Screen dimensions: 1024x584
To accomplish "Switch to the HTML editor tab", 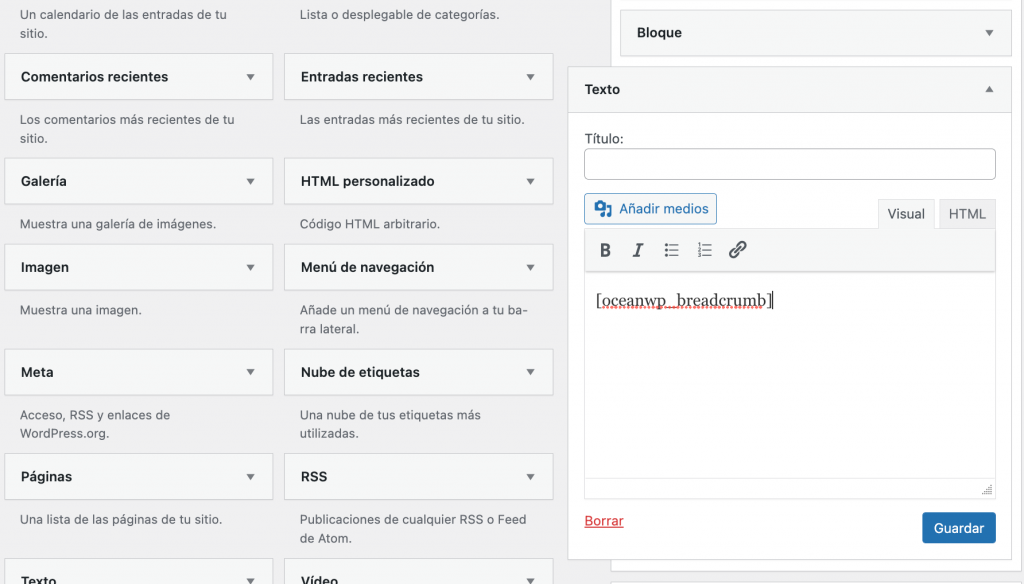I will 967,214.
